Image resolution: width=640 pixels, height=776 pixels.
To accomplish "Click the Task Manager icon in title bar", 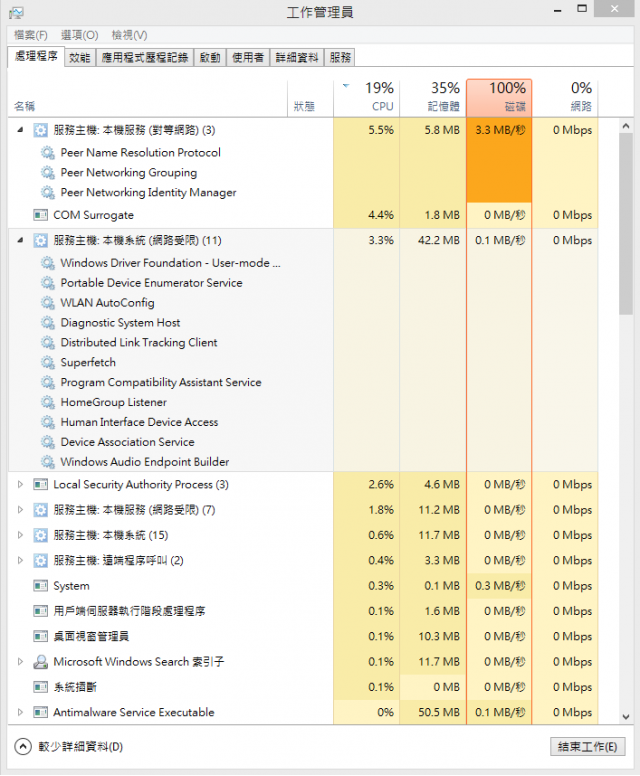I will 16,12.
